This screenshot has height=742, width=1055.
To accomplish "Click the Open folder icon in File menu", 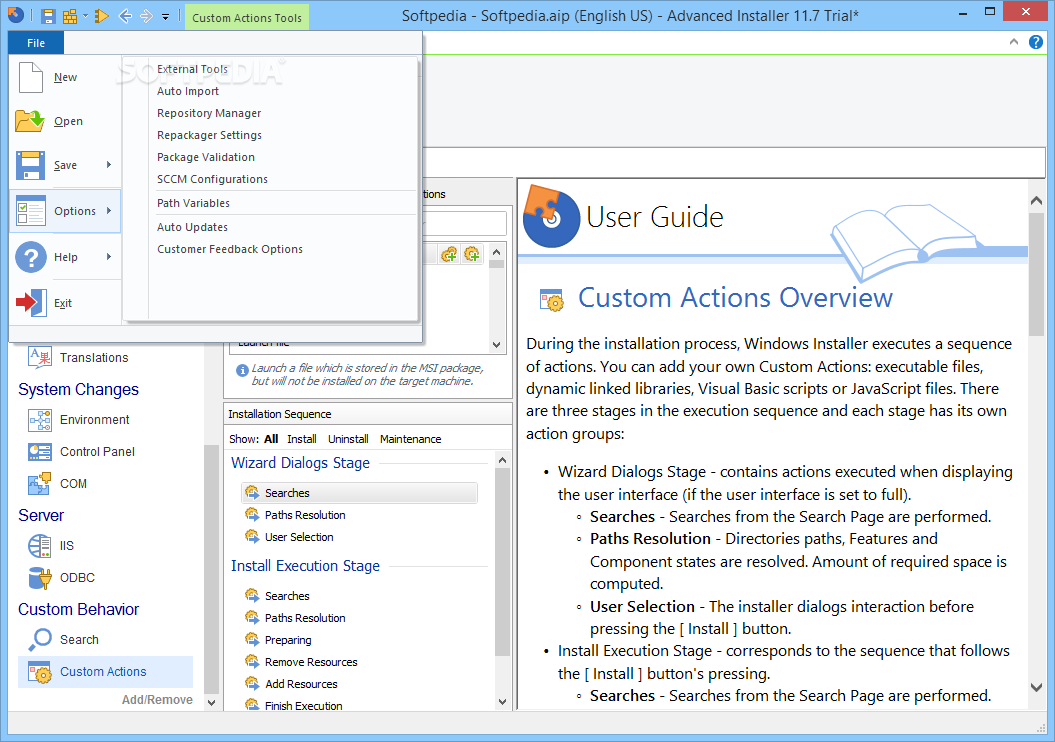I will [30, 121].
